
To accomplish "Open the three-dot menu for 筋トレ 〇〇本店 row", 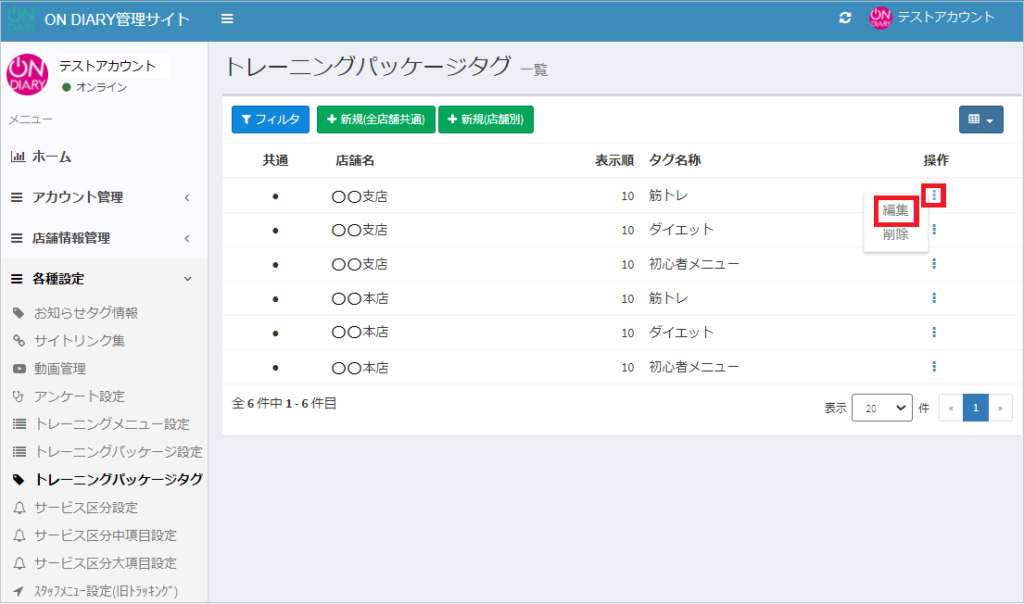I will coord(934,298).
